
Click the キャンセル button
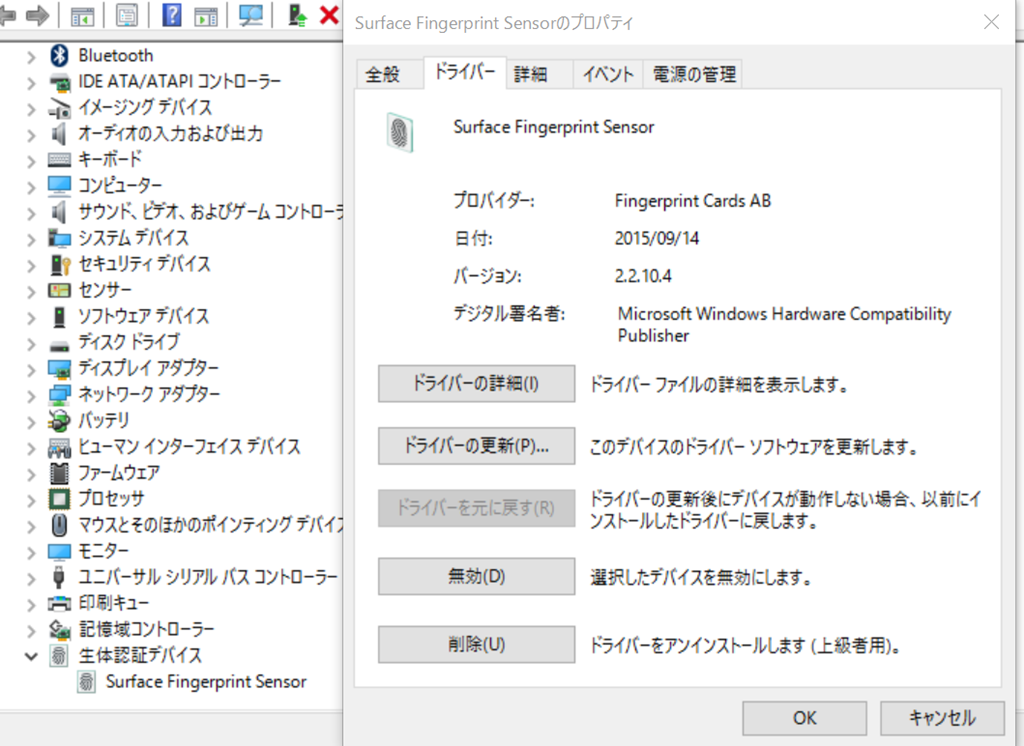click(x=942, y=719)
